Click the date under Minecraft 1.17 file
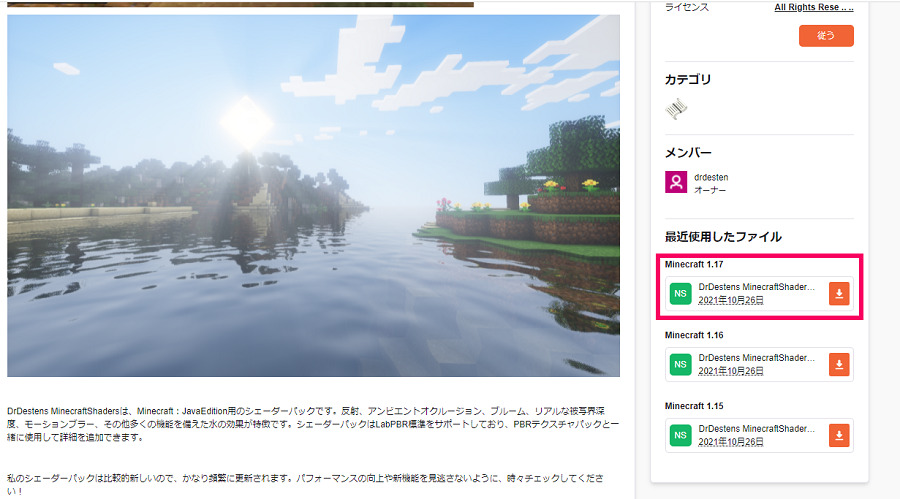 point(731,300)
